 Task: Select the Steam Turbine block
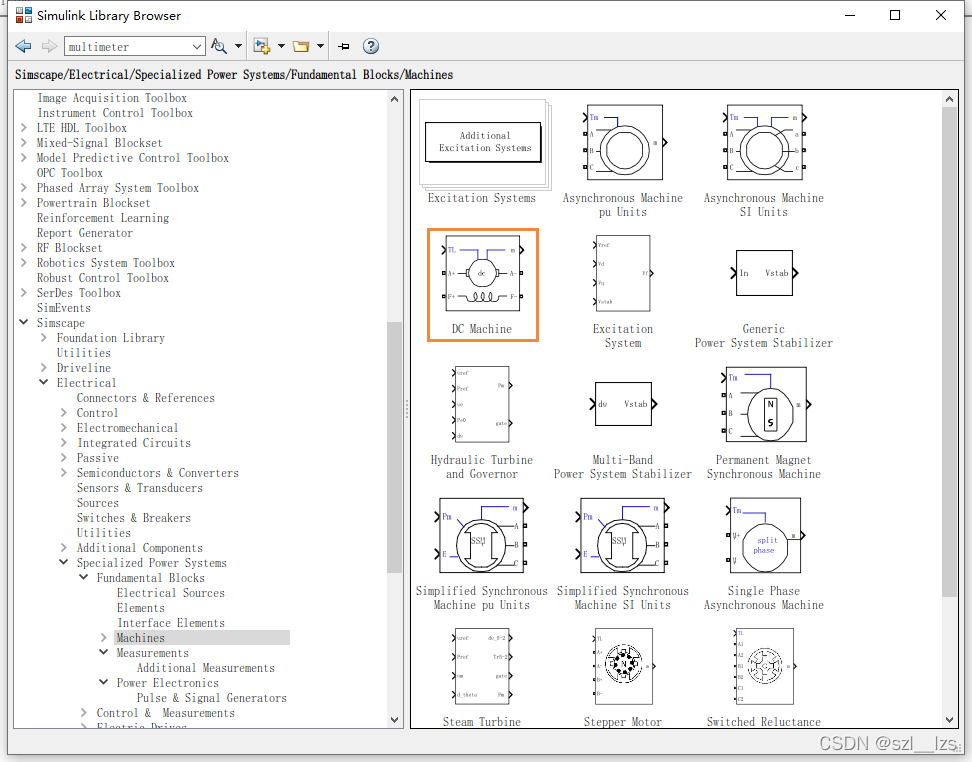tap(482, 677)
